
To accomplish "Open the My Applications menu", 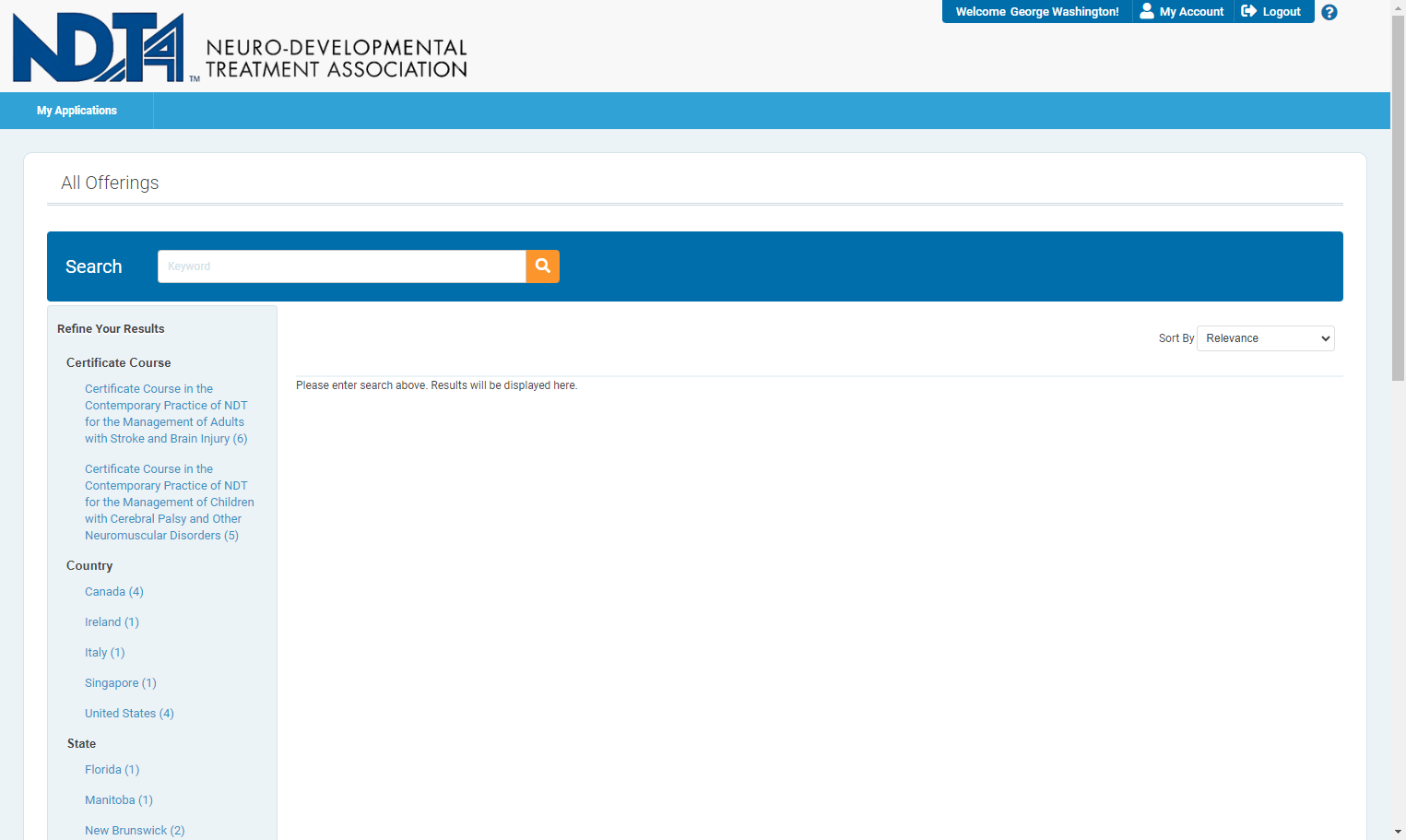I will click(77, 111).
